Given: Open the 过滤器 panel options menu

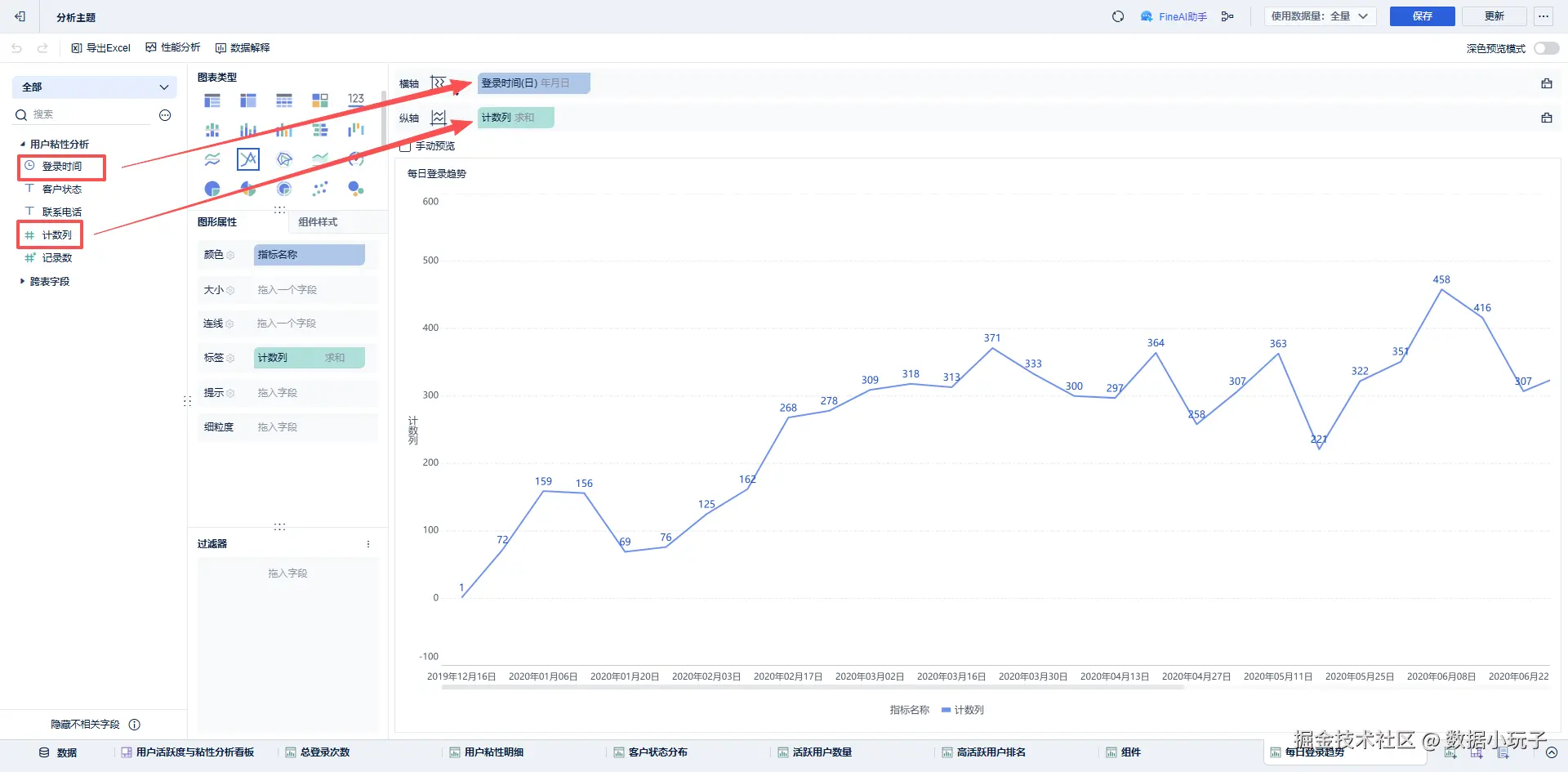Looking at the screenshot, I should [368, 544].
